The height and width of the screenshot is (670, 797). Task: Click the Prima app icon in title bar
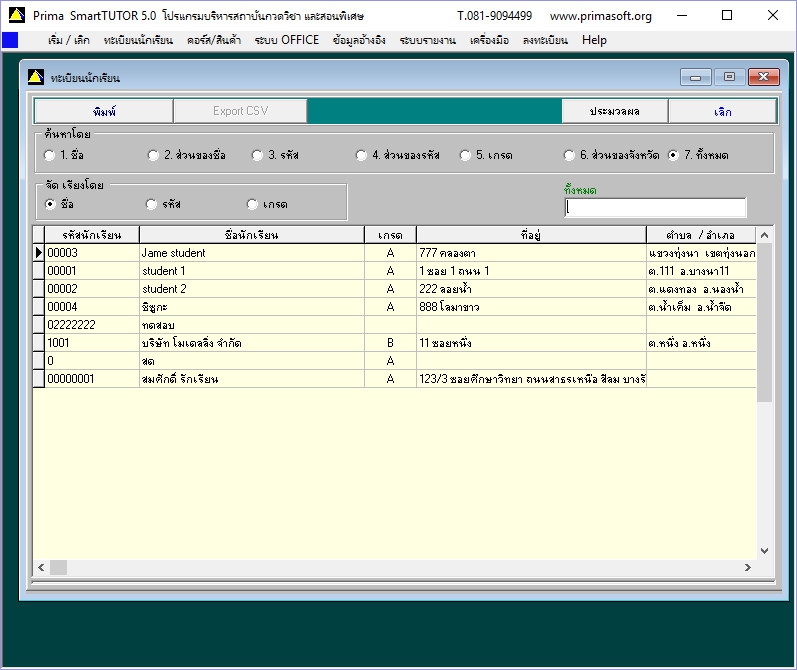pyautogui.click(x=16, y=16)
